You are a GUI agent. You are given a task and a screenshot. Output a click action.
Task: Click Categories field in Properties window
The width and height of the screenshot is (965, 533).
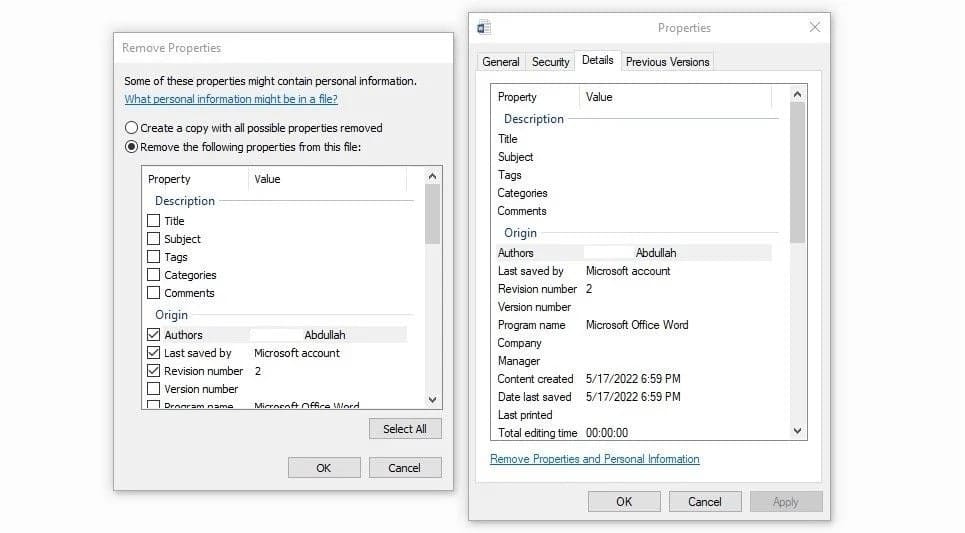click(633, 193)
